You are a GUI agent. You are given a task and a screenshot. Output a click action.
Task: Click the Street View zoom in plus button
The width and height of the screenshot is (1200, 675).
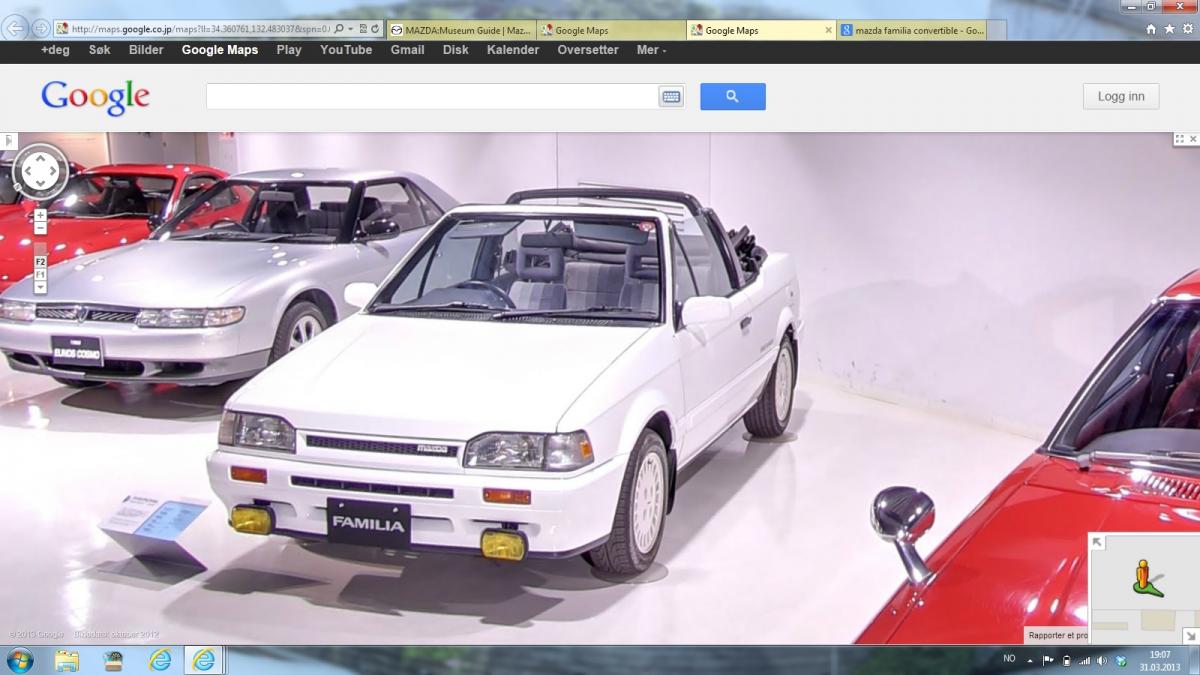pos(40,215)
